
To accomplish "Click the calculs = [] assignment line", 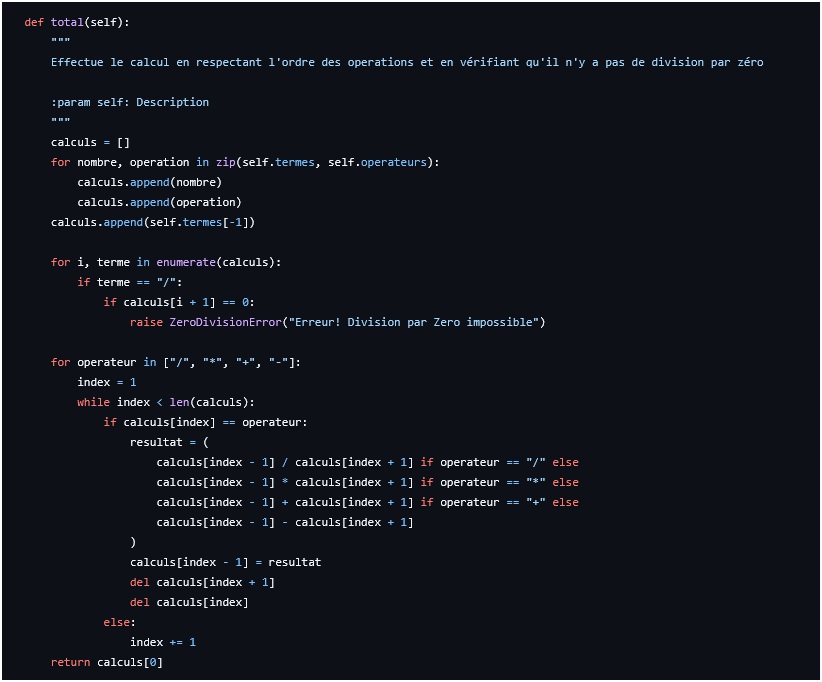I will coord(91,141).
